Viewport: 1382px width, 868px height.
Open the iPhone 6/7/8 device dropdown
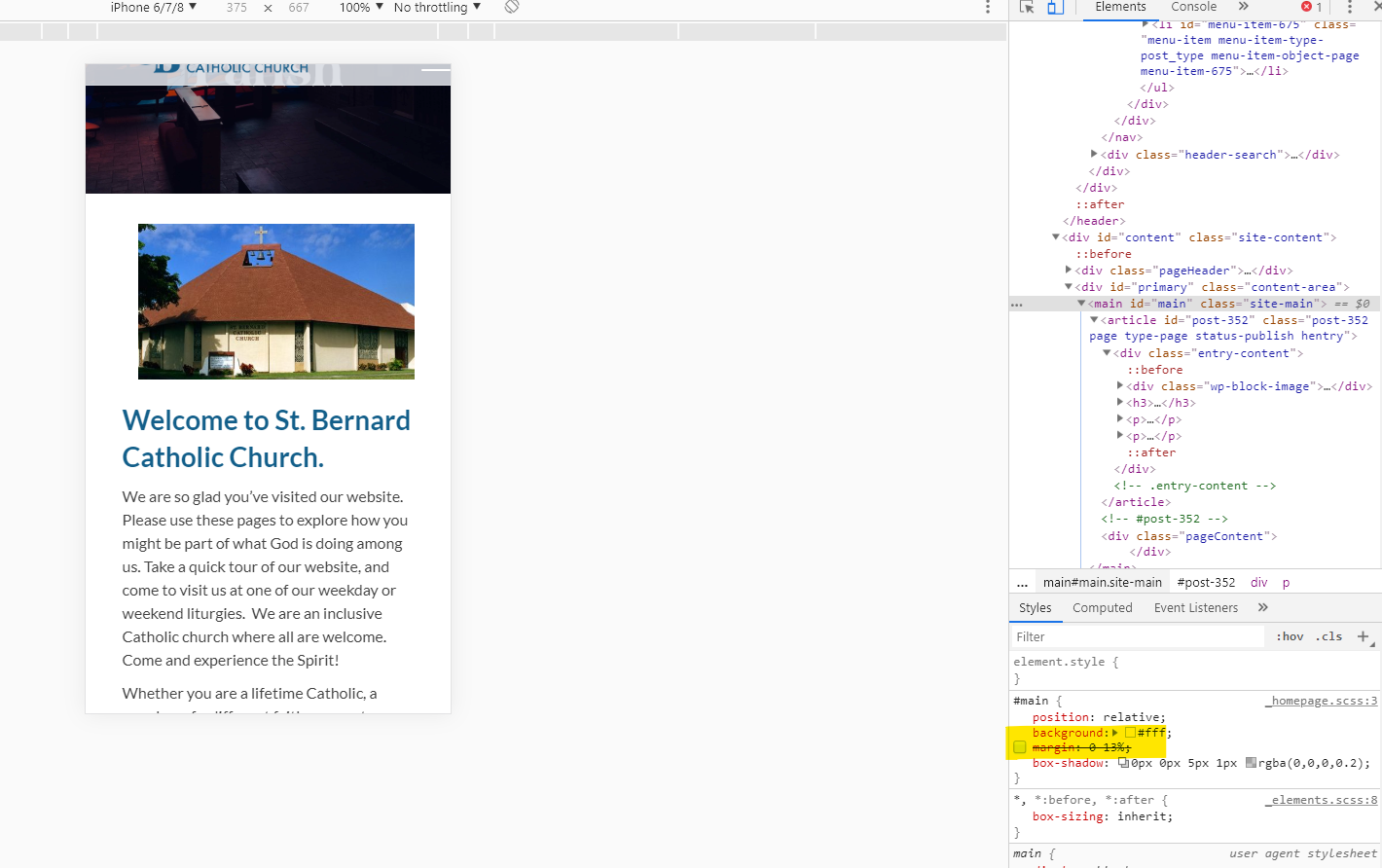(x=153, y=7)
